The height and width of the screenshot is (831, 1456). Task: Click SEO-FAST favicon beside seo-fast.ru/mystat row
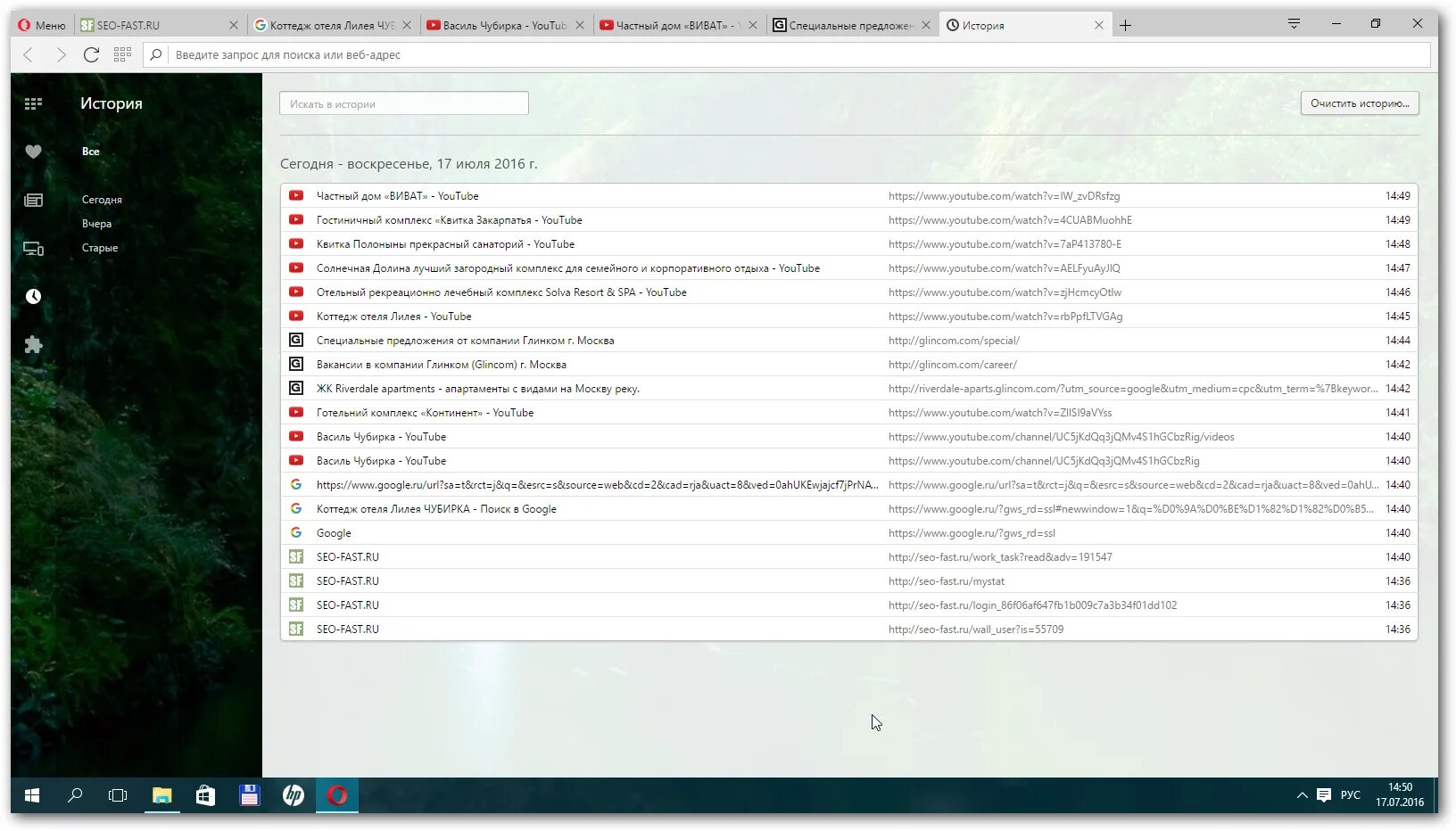tap(296, 581)
